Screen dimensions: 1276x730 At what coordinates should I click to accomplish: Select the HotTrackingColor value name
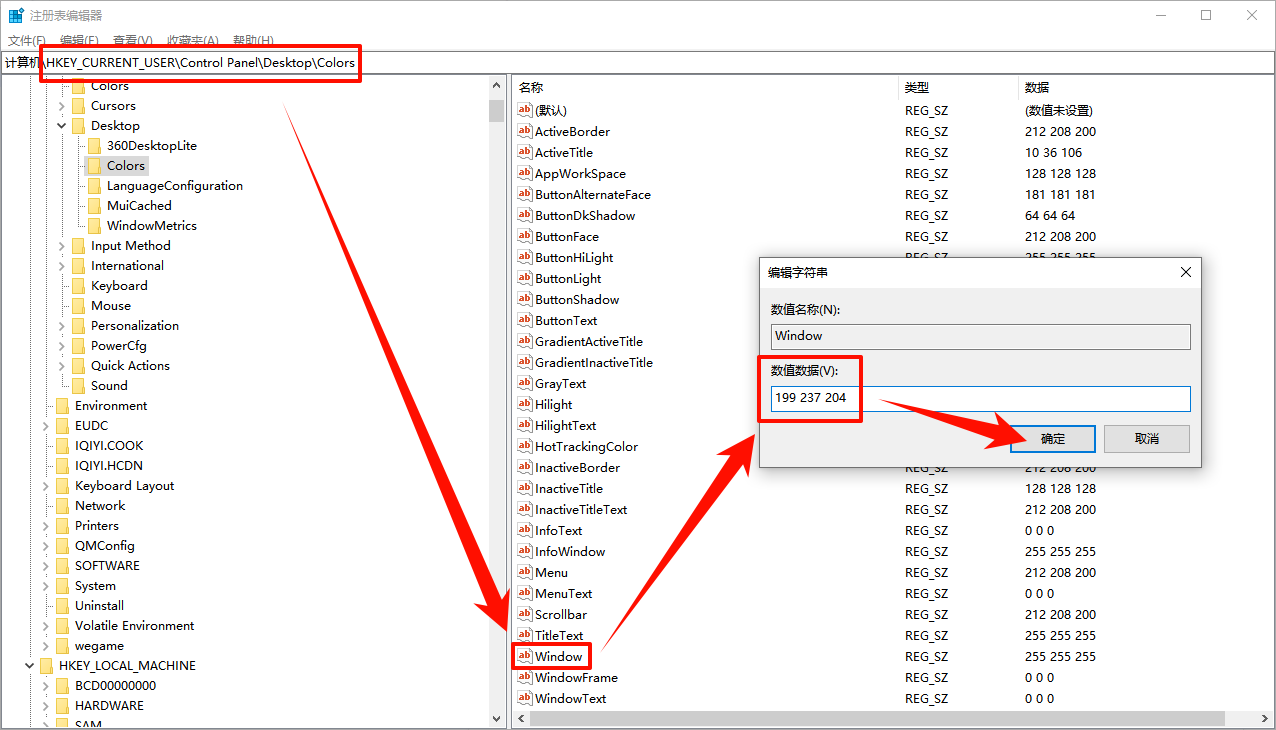pyautogui.click(x=586, y=446)
